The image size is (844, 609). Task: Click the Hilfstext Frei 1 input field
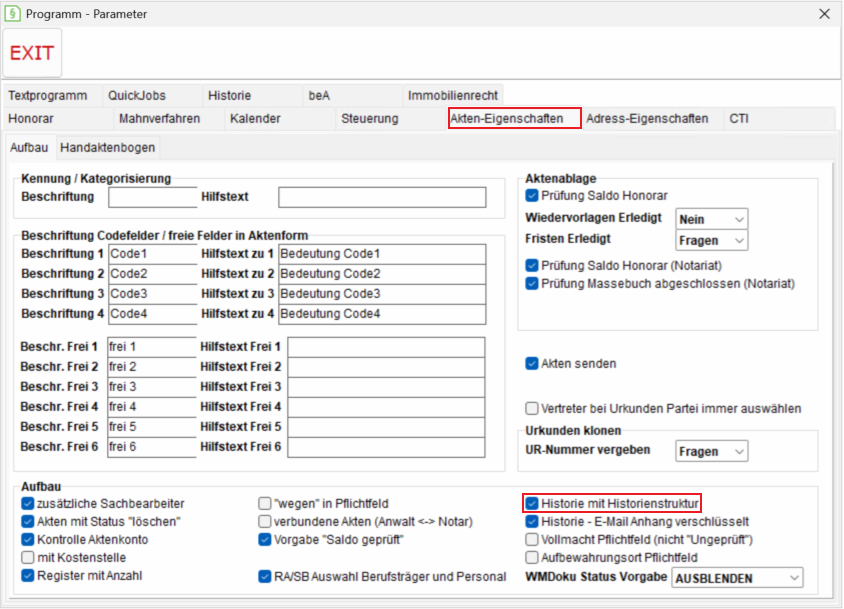click(386, 347)
